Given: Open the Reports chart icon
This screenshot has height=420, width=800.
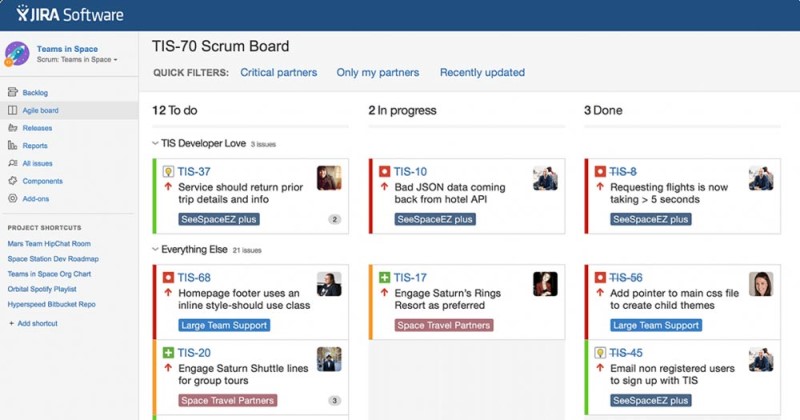Looking at the screenshot, I should tap(13, 145).
